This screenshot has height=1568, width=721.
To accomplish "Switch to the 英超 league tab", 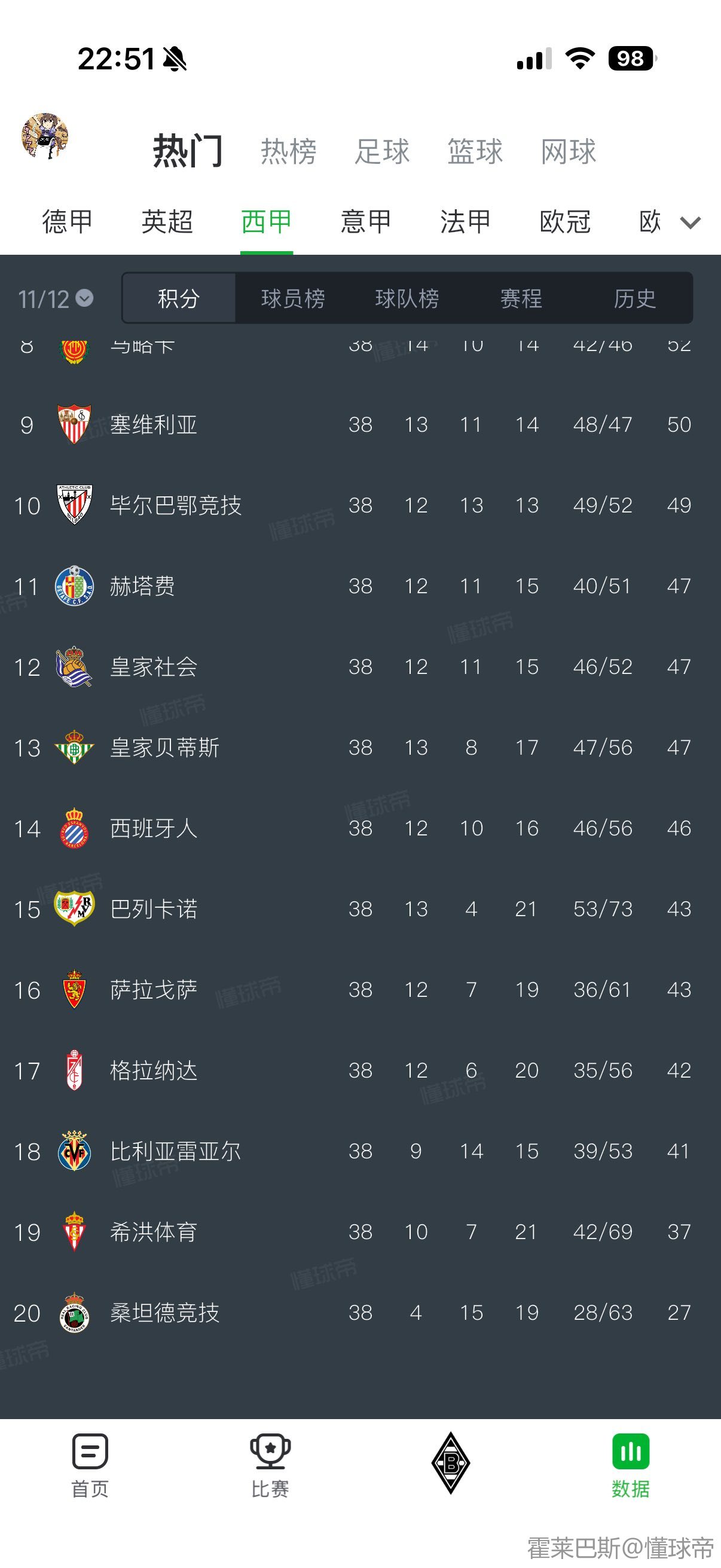I will coord(167,221).
